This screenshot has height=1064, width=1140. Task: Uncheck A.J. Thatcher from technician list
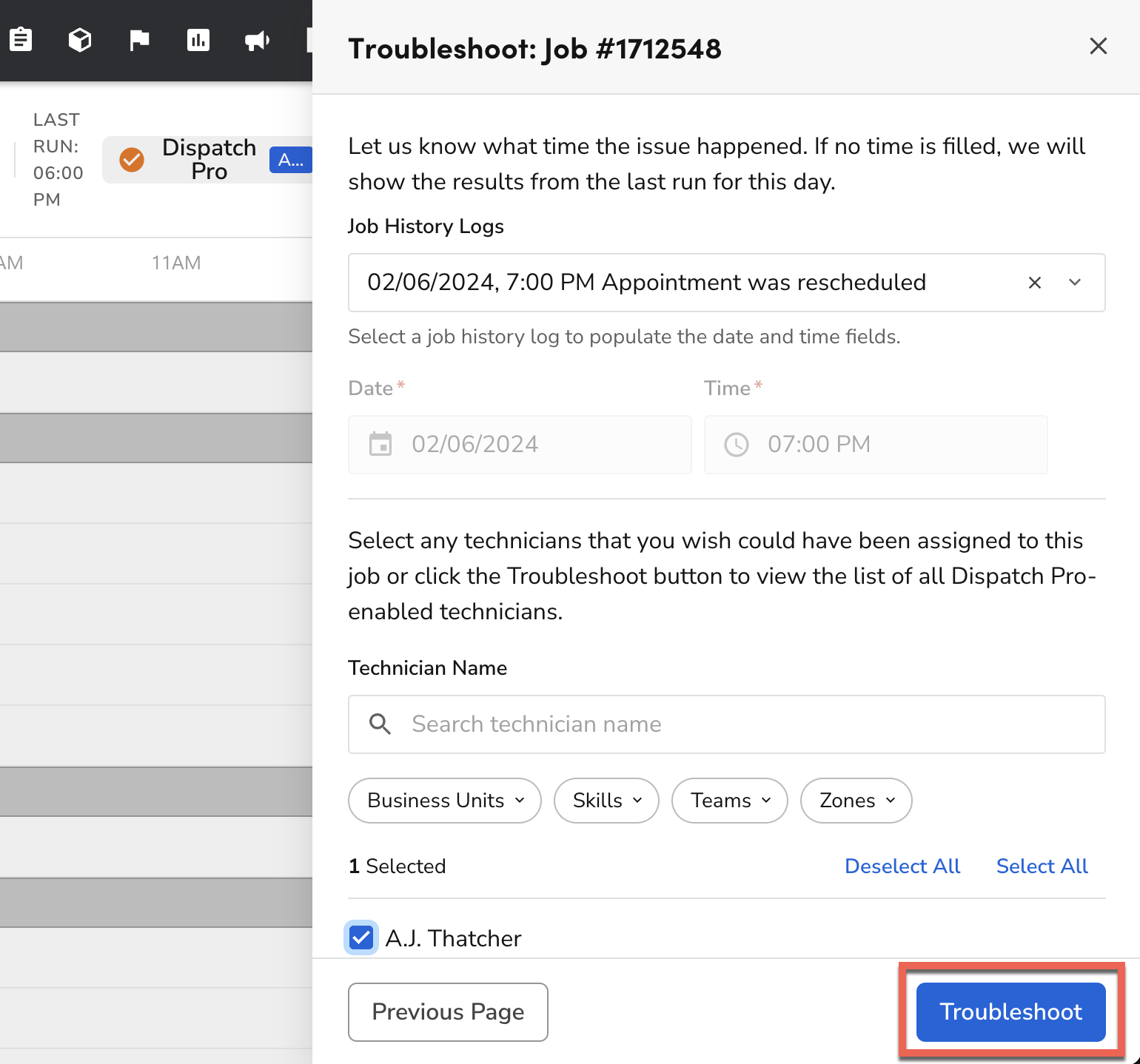tap(361, 937)
